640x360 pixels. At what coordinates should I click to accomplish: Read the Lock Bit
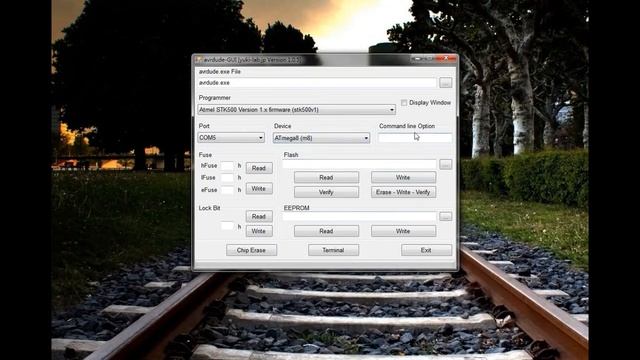(259, 216)
